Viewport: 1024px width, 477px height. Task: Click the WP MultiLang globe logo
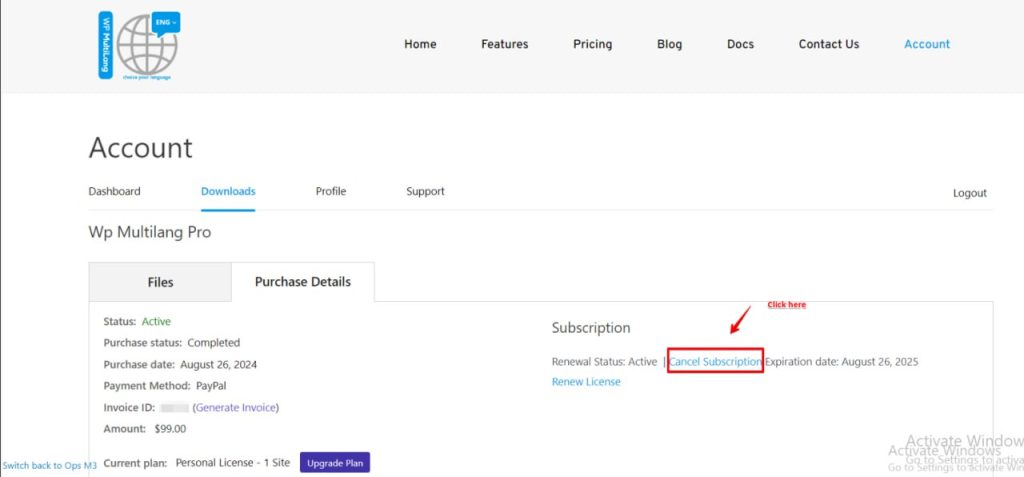[138, 46]
